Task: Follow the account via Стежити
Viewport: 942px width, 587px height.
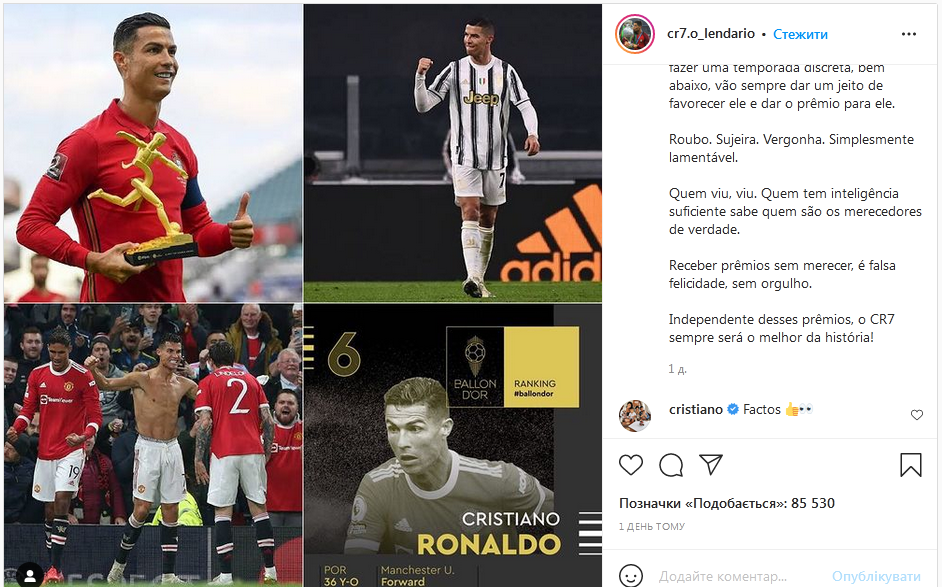Action: (x=800, y=34)
